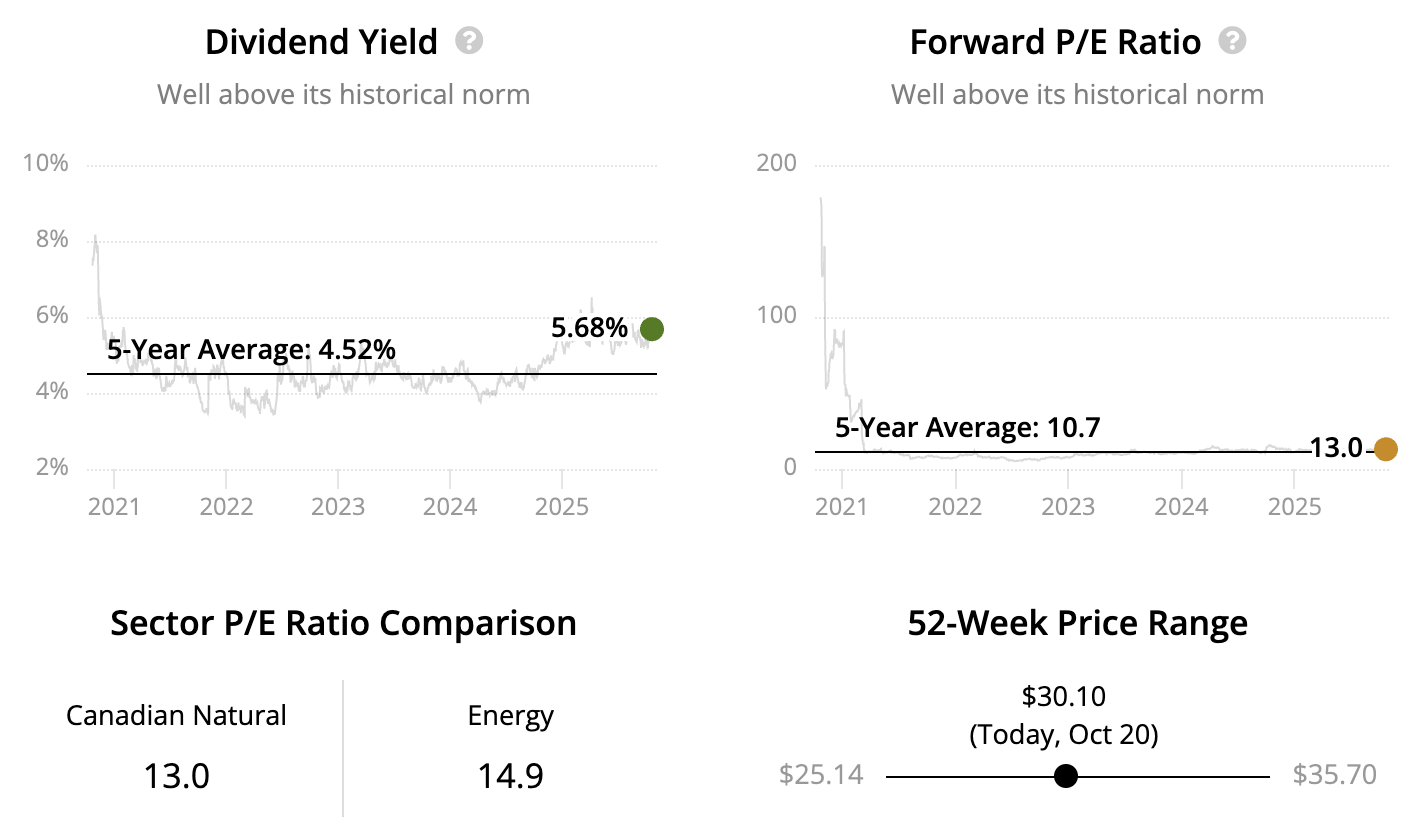This screenshot has width=1424, height=834.
Task: Select the Forward P/E Ratio heading
Action: (1055, 42)
